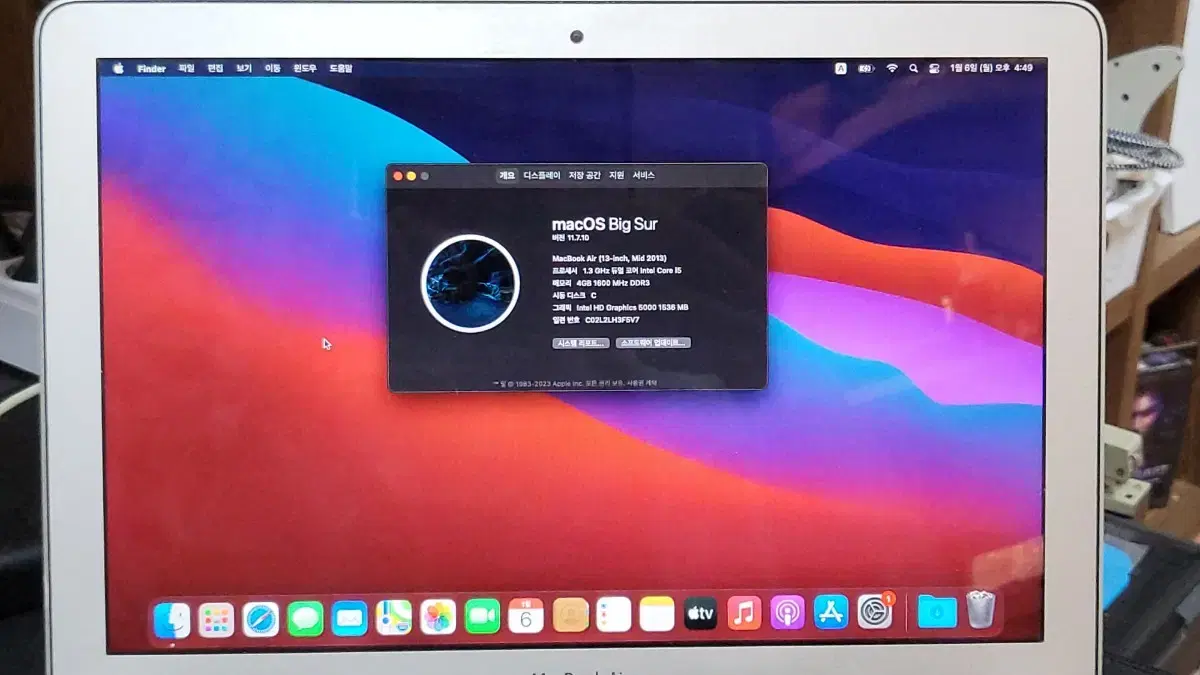Launch the Apple TV app
Screen dimensions: 1200x675
click(x=700, y=613)
